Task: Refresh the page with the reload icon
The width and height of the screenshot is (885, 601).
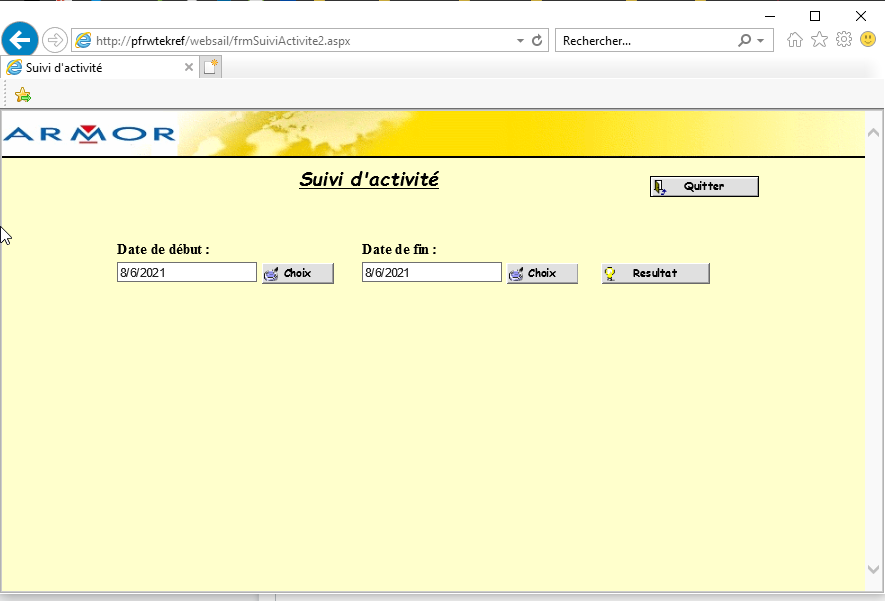Action: [537, 40]
